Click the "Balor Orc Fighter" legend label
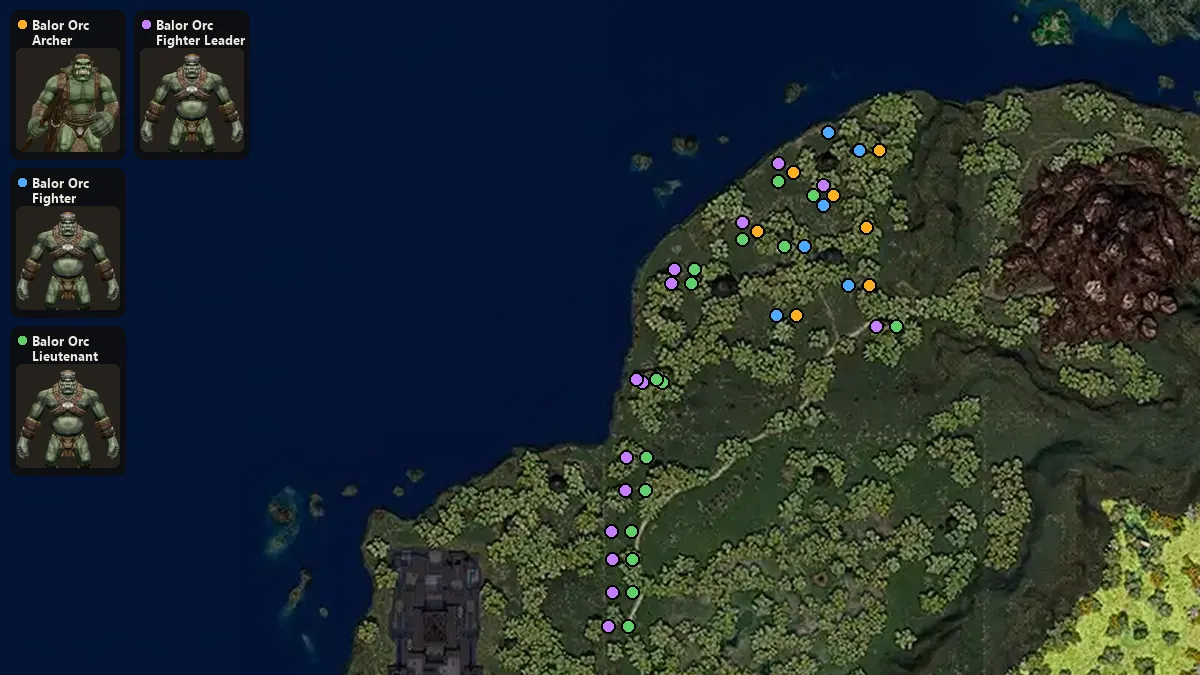1200x675 pixels. 60,191
